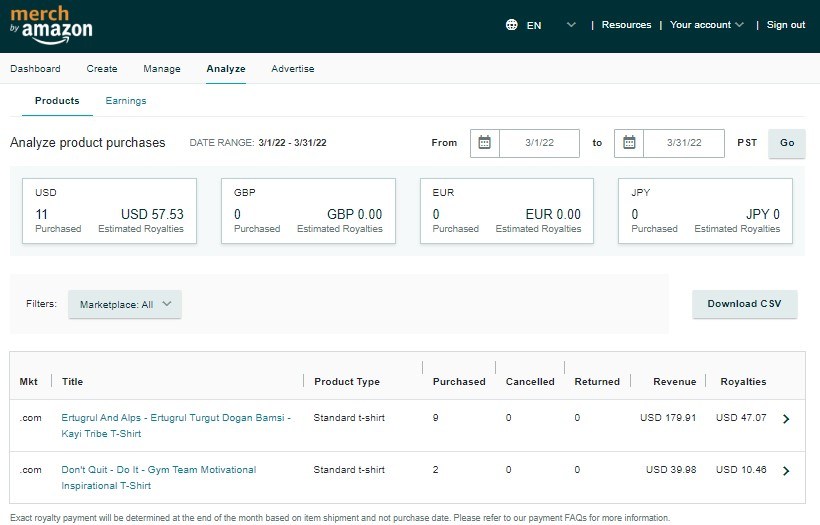Sort by the Mkt column header
This screenshot has height=525, width=820.
coord(29,382)
